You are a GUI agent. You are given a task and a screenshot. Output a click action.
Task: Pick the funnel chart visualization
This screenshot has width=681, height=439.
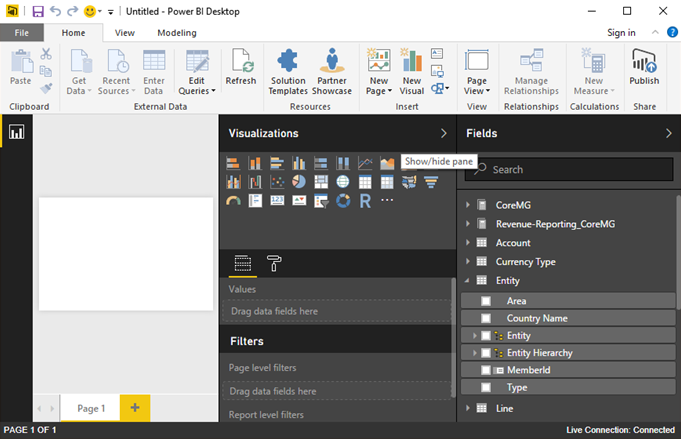pyautogui.click(x=431, y=181)
